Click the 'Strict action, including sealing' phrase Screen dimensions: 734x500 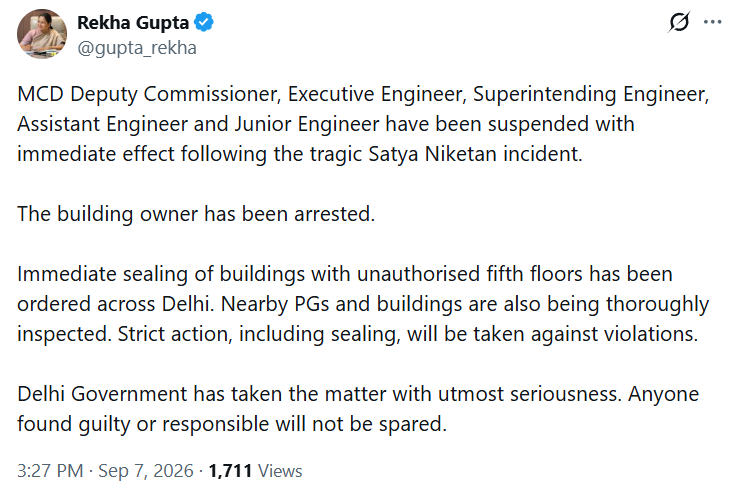pos(259,334)
